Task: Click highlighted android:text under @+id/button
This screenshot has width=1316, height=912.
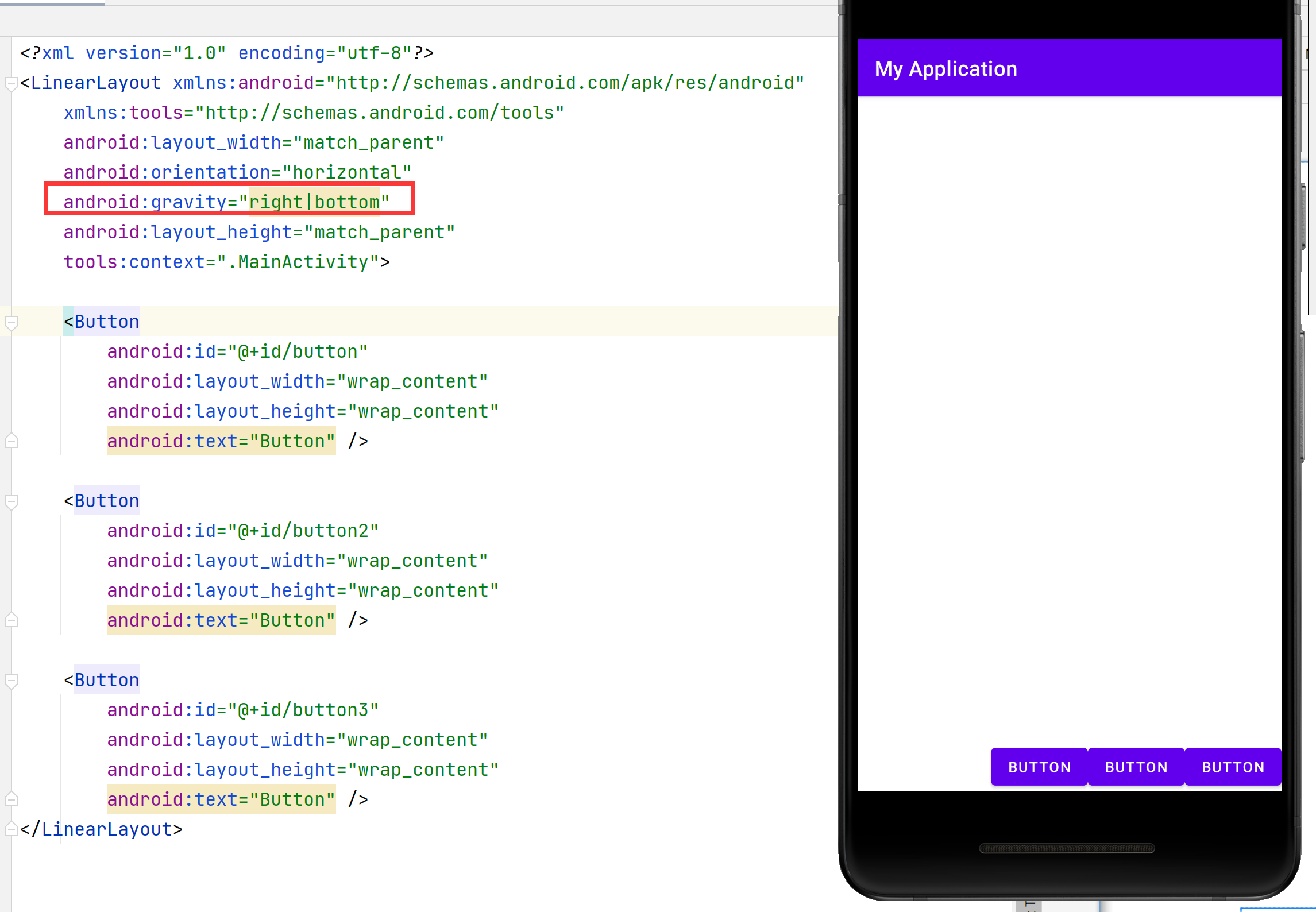Action: click(221, 441)
